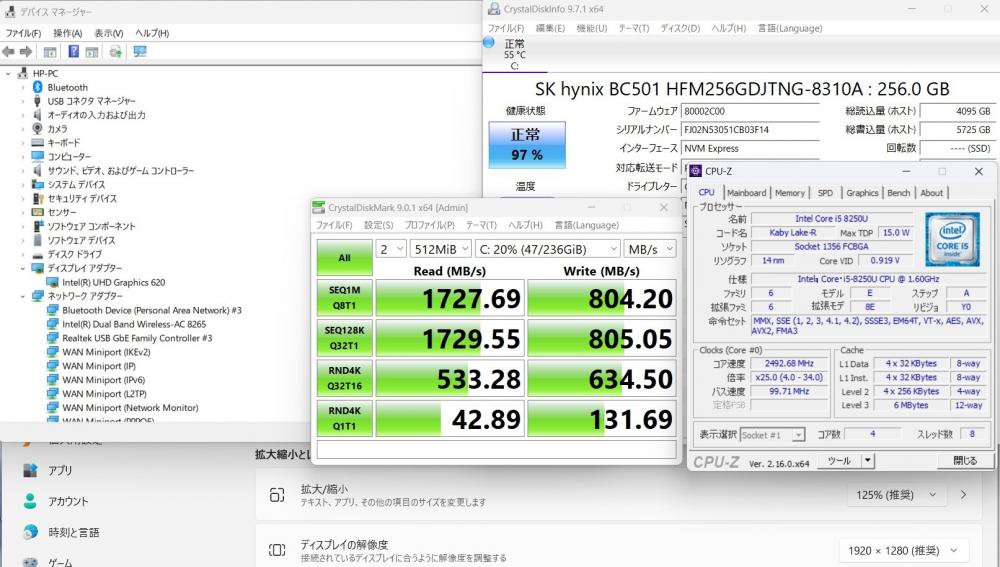Select the Bluetooth category icon in device tree

click(x=38, y=87)
